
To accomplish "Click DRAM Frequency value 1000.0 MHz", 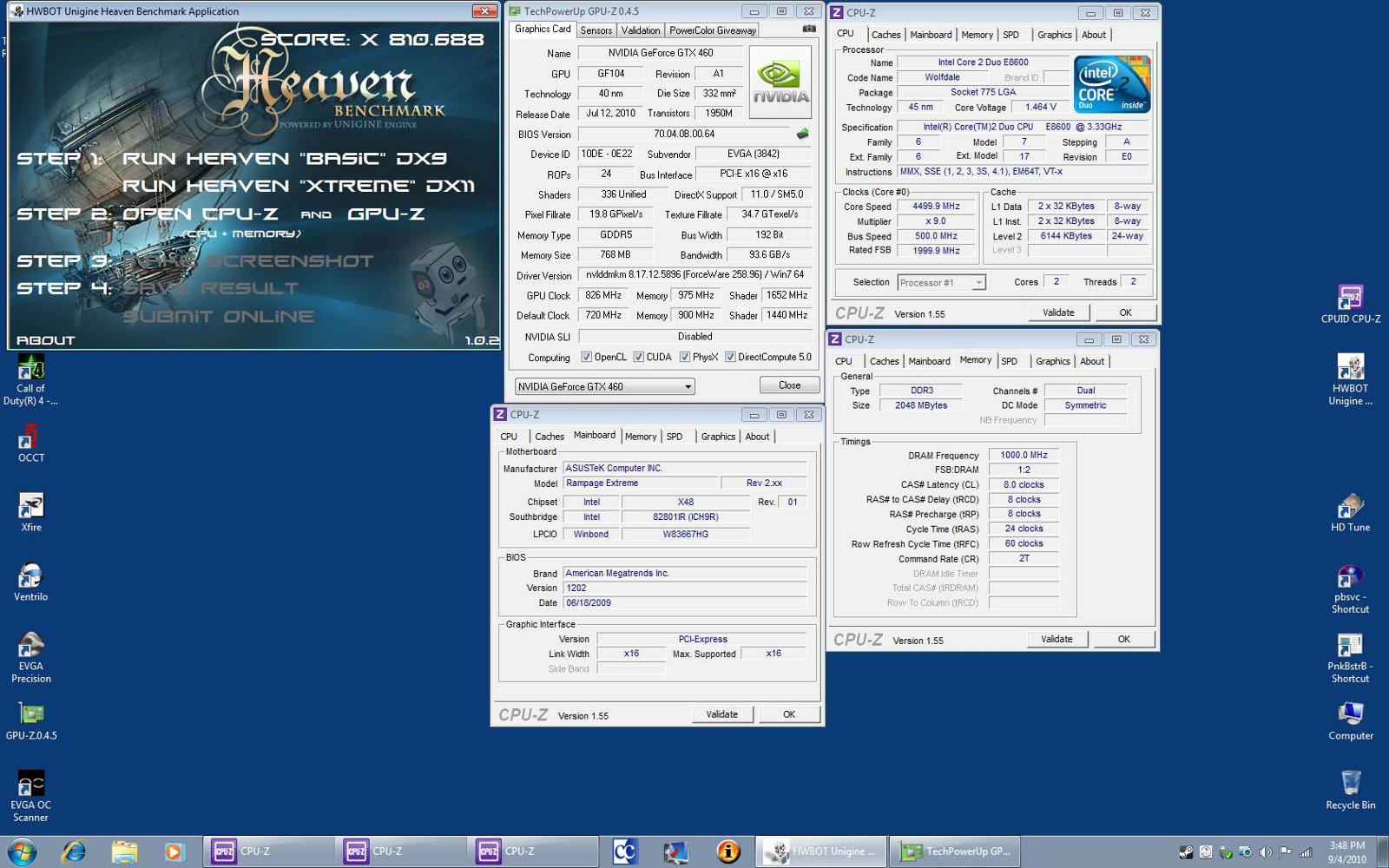I will pyautogui.click(x=1024, y=455).
